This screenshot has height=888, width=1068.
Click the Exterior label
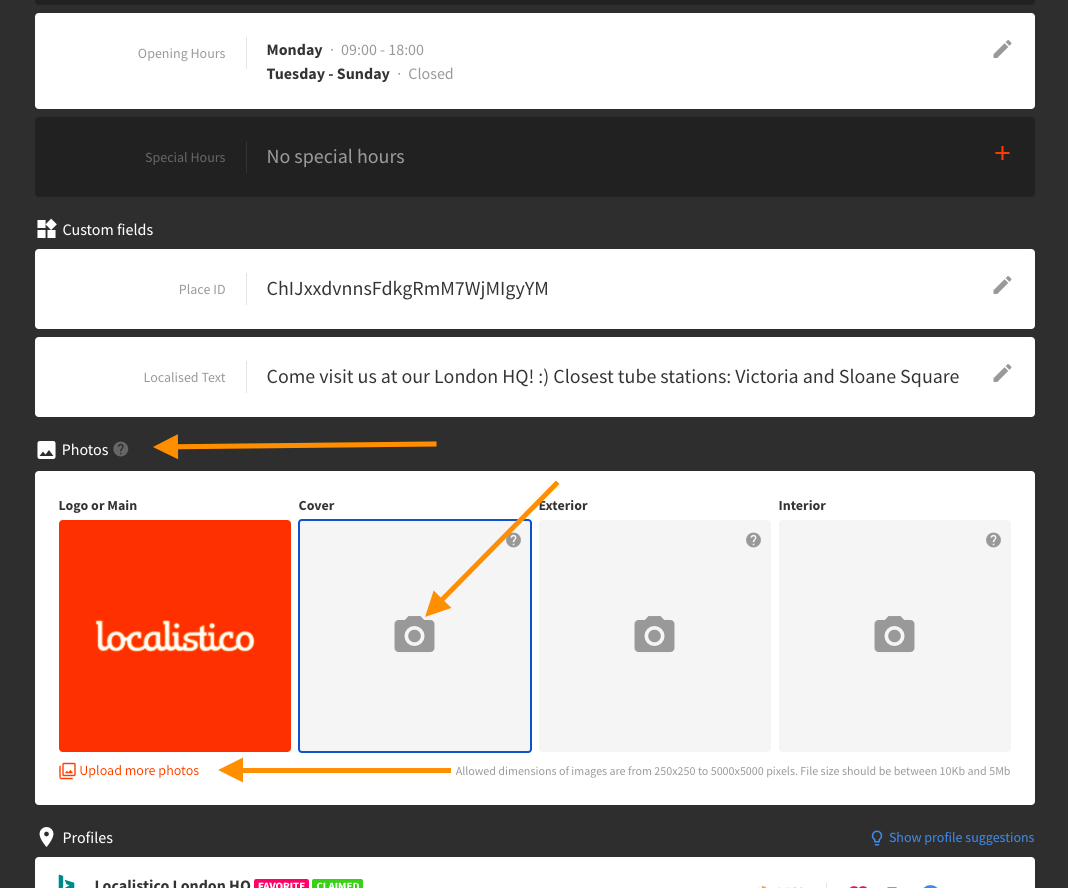coord(563,505)
